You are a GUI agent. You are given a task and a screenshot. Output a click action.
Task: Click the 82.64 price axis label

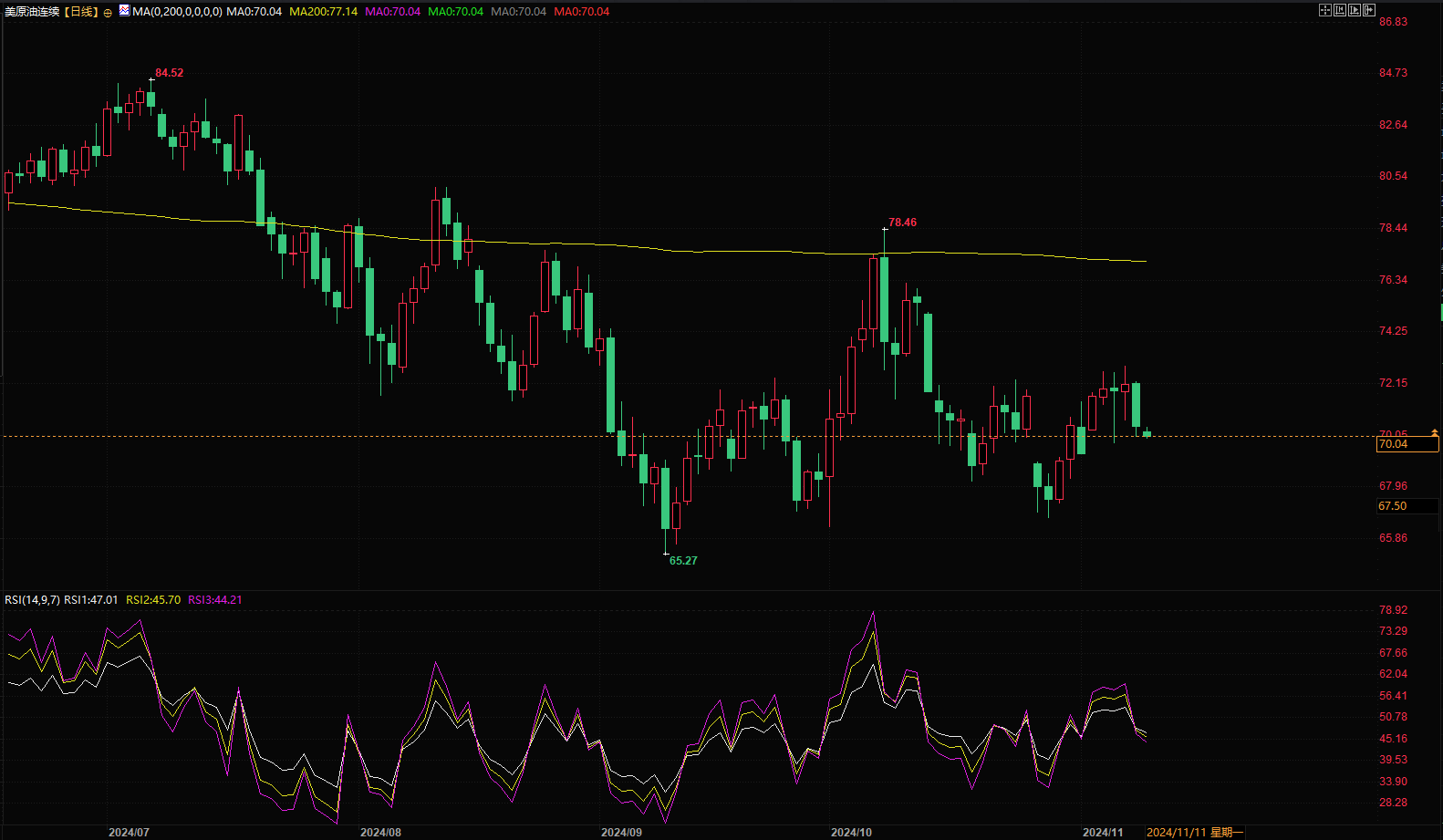[1393, 125]
